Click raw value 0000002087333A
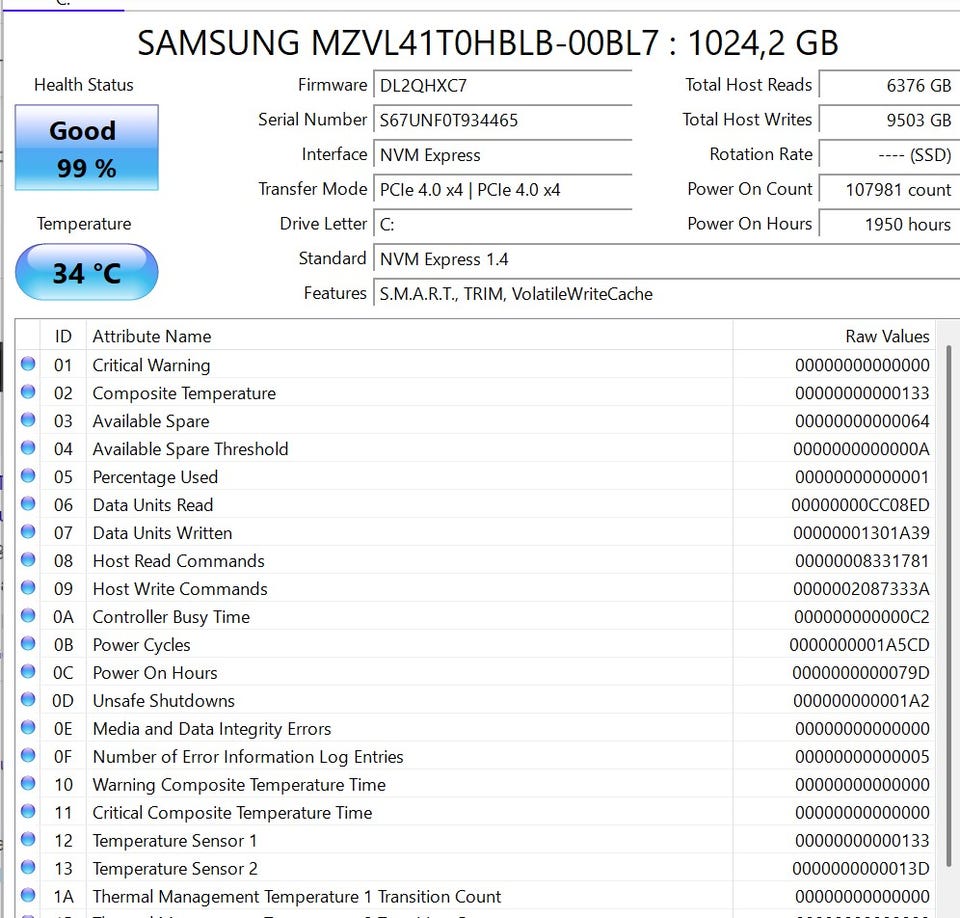This screenshot has width=960, height=918. pyautogui.click(x=861, y=589)
